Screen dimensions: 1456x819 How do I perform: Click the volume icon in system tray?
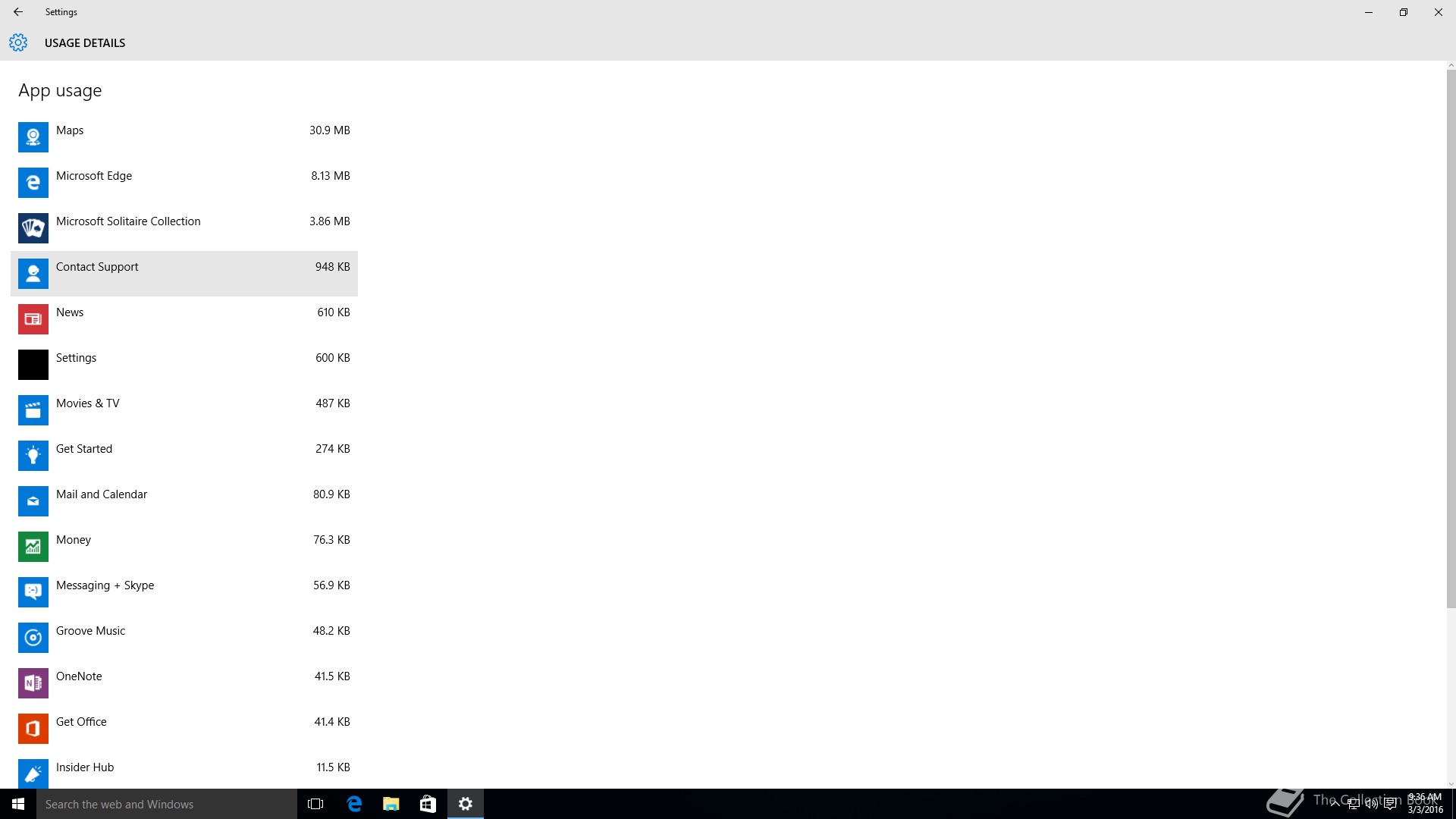pyautogui.click(x=1372, y=804)
